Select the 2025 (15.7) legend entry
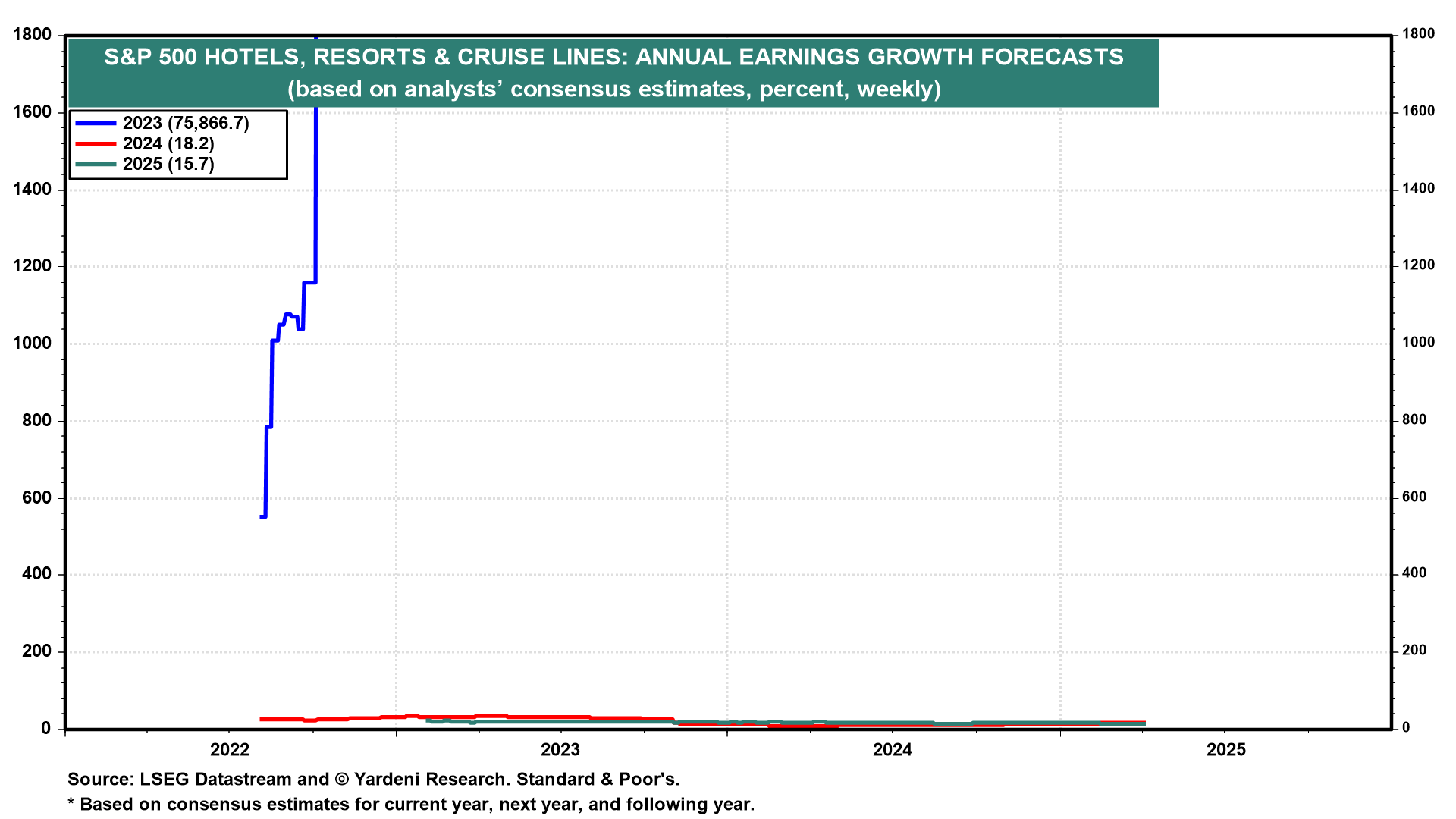1456x819 pixels. [168, 164]
